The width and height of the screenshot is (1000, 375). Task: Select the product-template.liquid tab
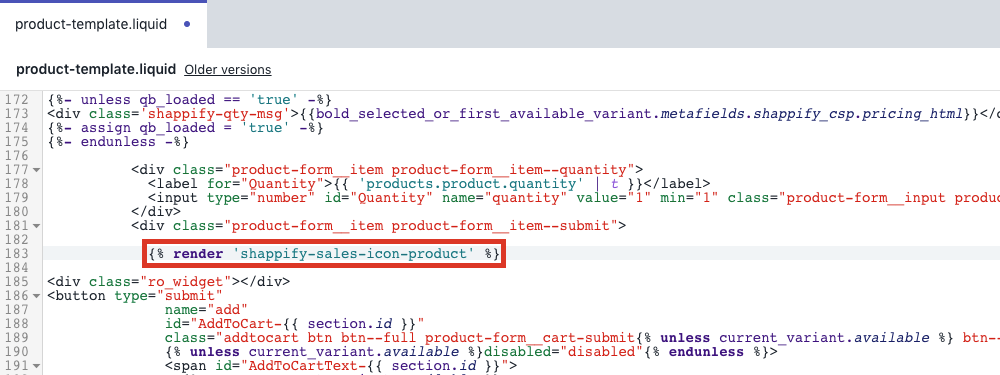point(103,25)
